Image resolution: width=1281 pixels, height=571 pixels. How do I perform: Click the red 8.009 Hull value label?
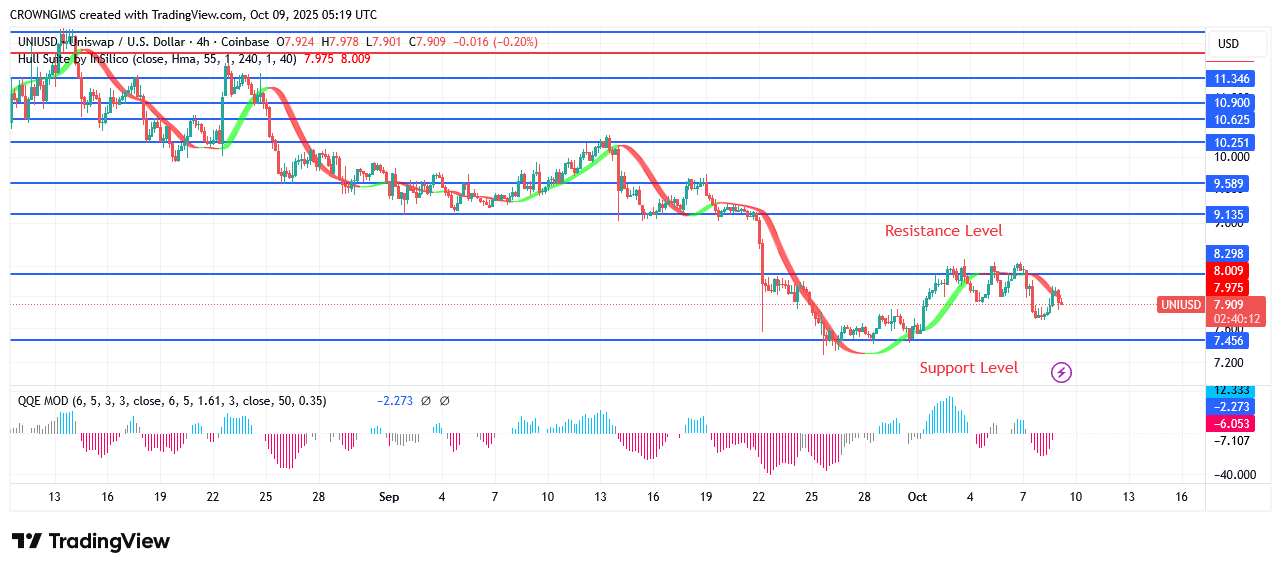coord(1228,271)
